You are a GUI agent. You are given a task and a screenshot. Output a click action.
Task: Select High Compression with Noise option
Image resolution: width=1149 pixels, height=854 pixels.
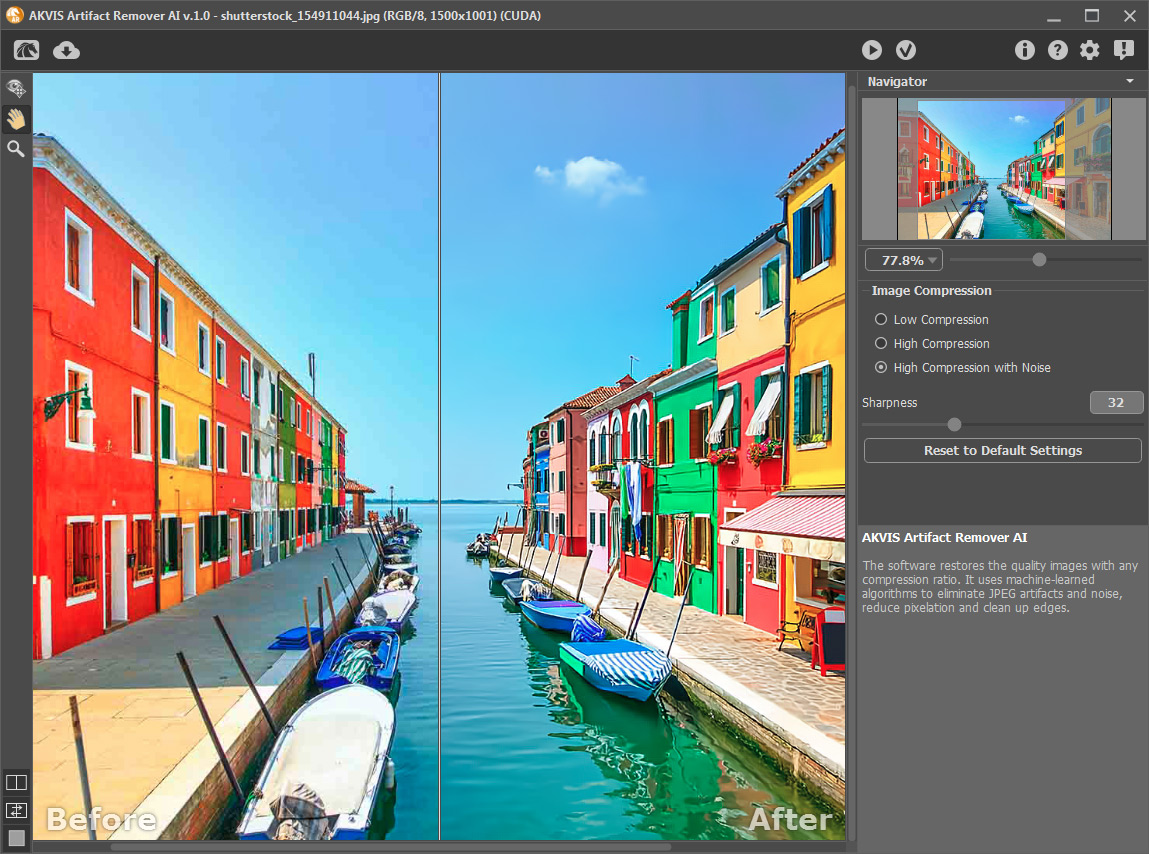(881, 368)
